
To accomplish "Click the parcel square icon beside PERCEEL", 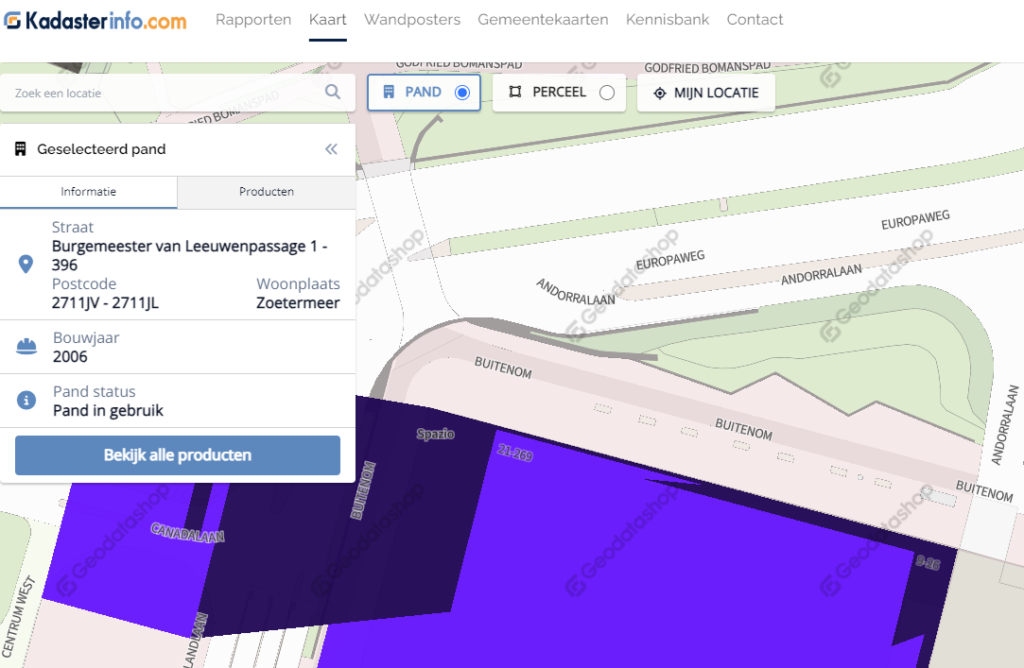I will [516, 93].
